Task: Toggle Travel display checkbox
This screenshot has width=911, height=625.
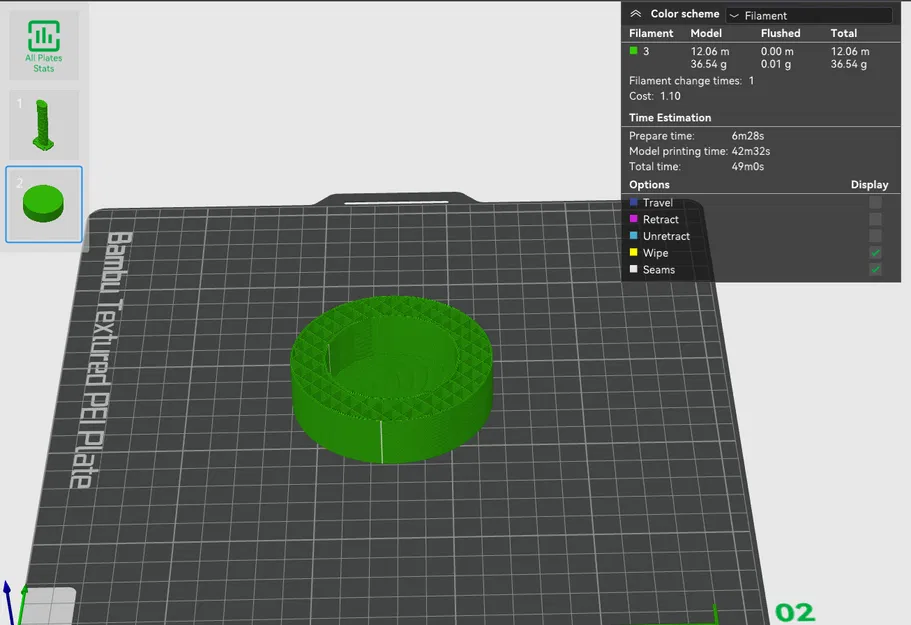Action: point(875,202)
